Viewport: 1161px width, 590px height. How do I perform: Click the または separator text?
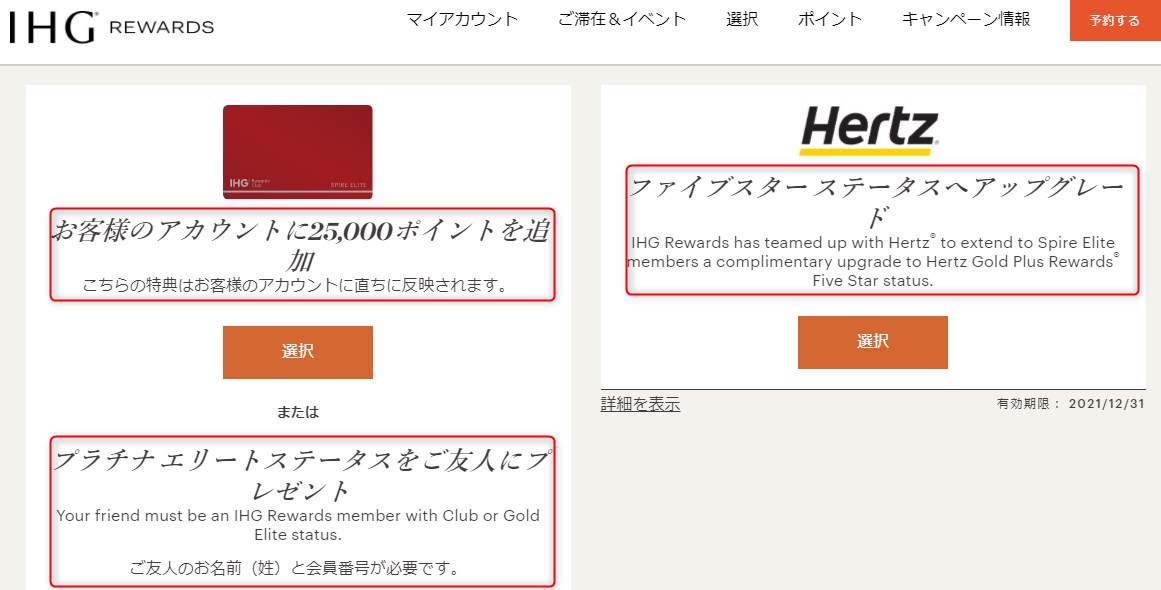tap(298, 412)
